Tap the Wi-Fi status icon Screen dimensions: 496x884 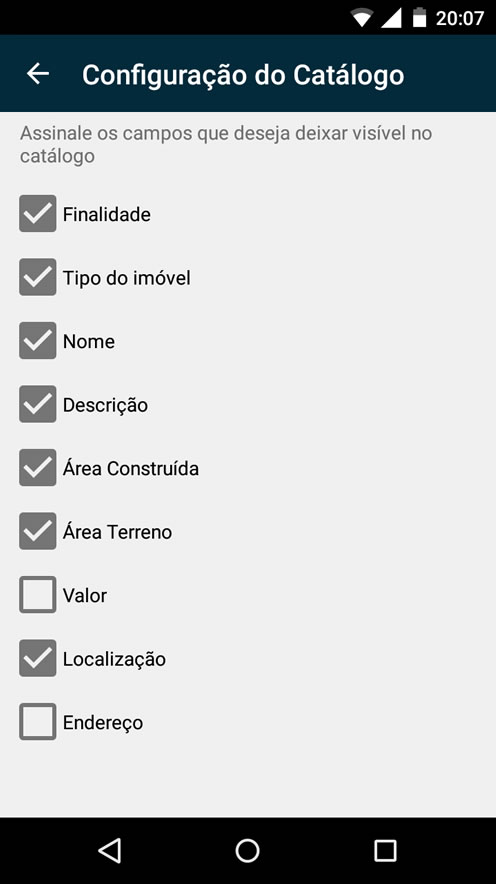[x=361, y=18]
